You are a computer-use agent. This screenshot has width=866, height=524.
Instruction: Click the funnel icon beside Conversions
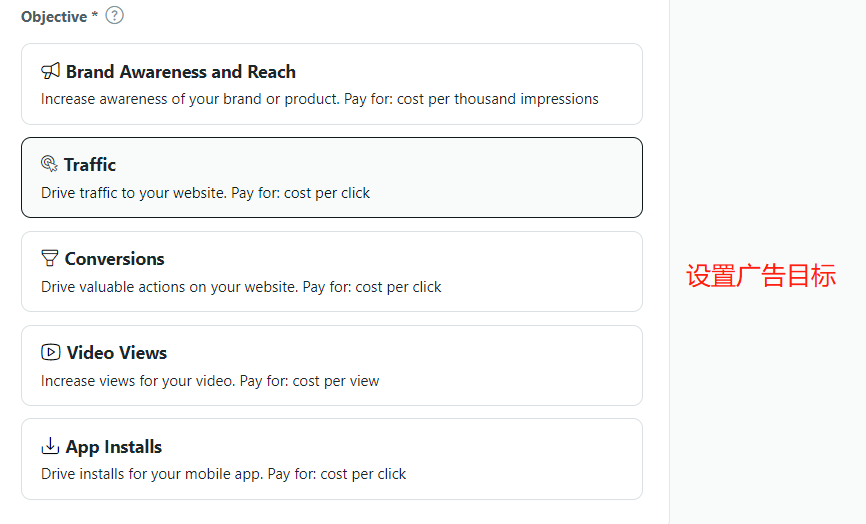50,258
